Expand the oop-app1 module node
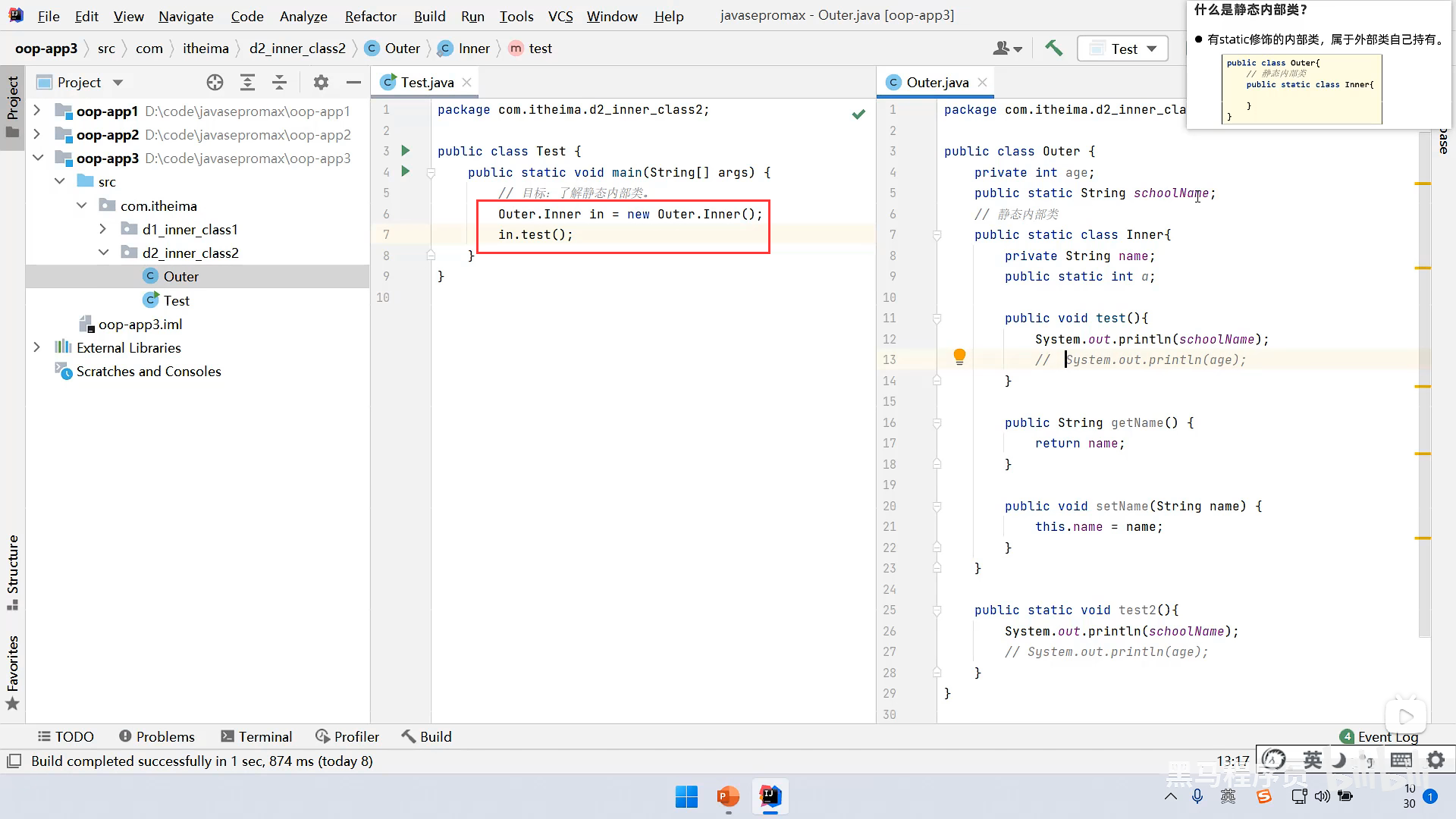 click(x=36, y=111)
